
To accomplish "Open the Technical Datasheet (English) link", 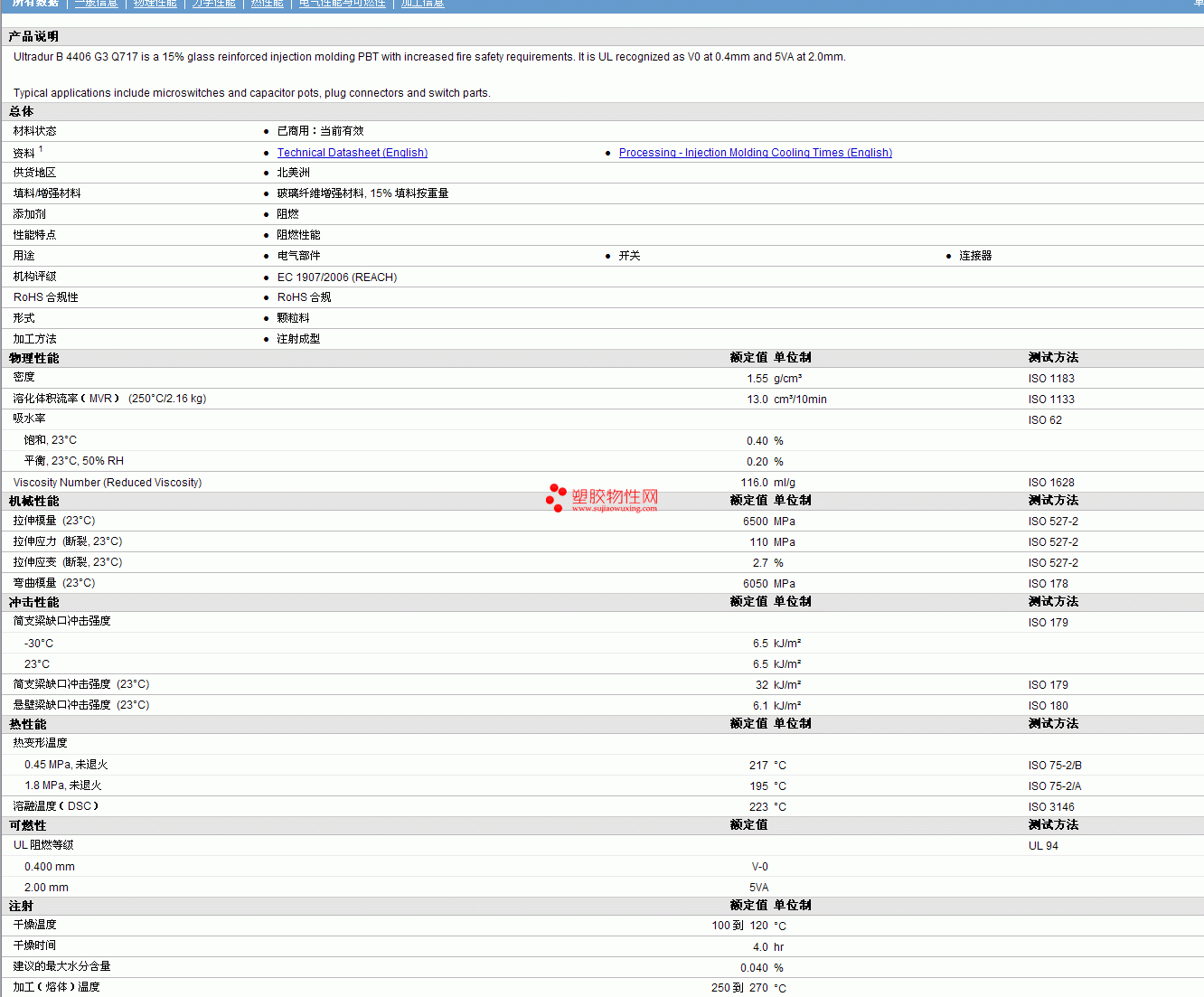I will [x=353, y=153].
